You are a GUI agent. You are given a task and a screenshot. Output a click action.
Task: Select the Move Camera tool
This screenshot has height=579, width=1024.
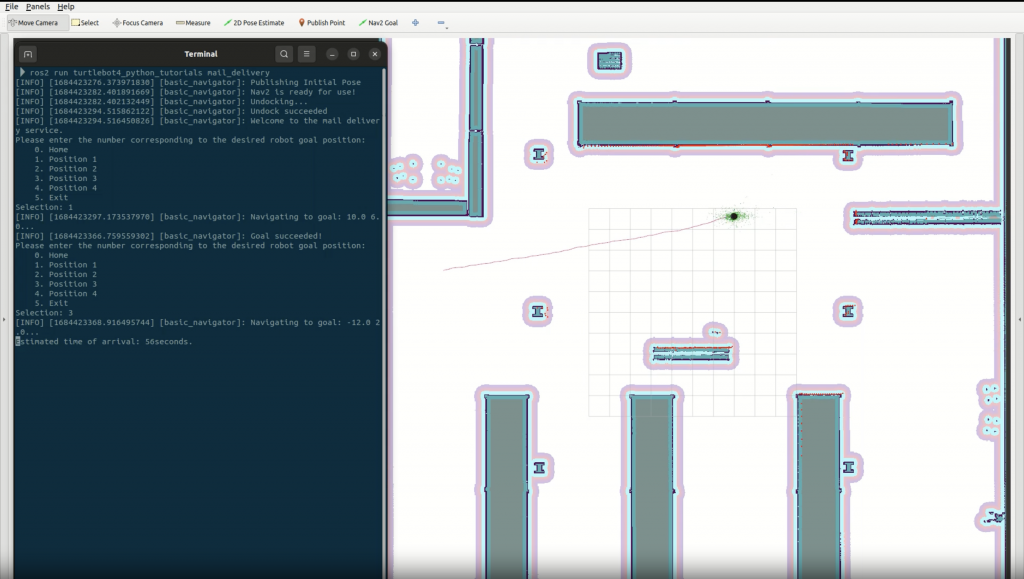click(36, 22)
